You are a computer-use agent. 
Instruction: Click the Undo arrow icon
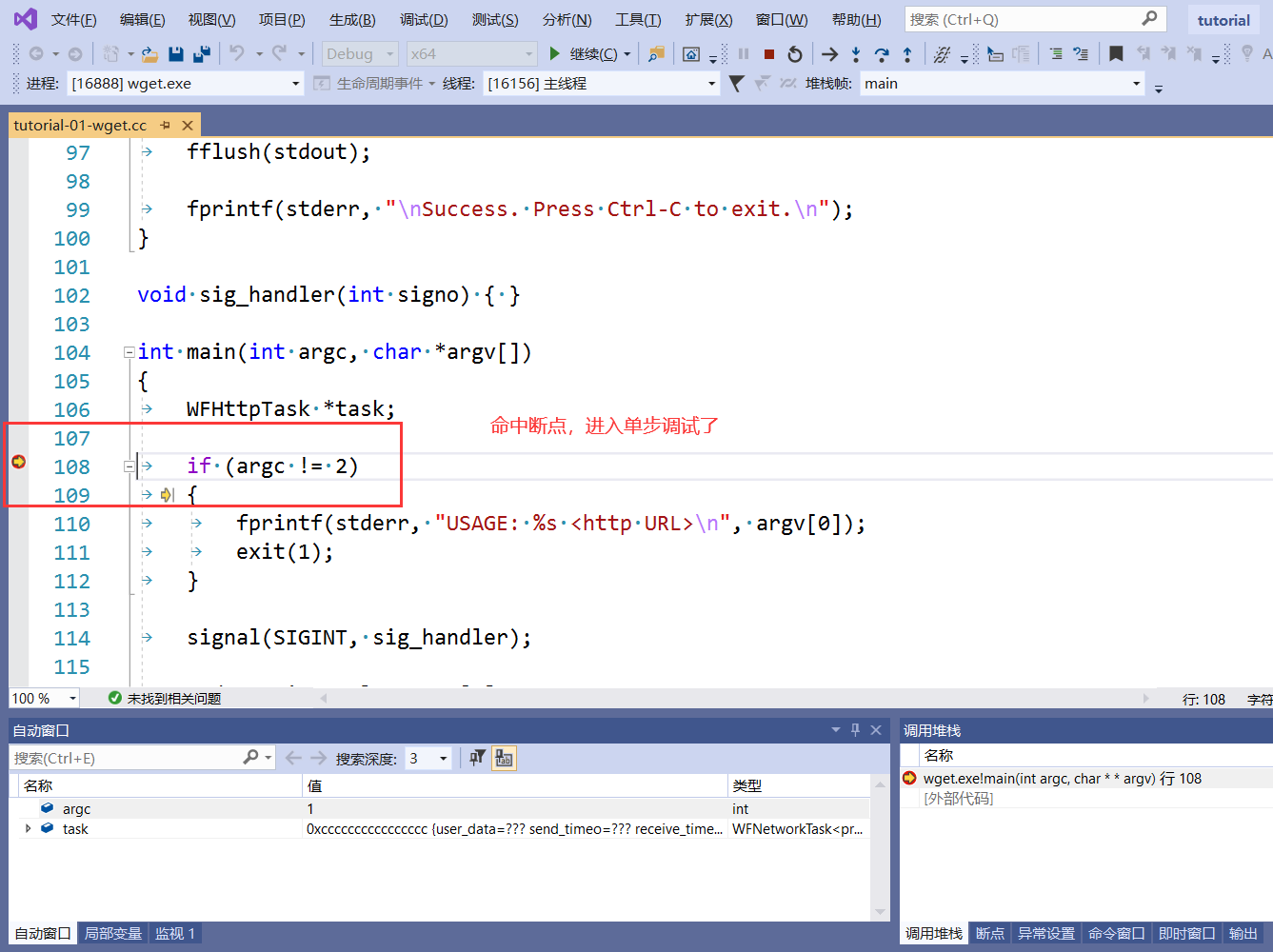click(x=237, y=54)
